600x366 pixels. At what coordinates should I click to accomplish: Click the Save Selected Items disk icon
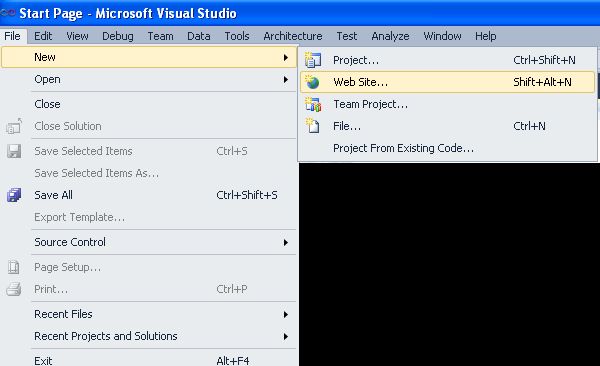point(14,151)
